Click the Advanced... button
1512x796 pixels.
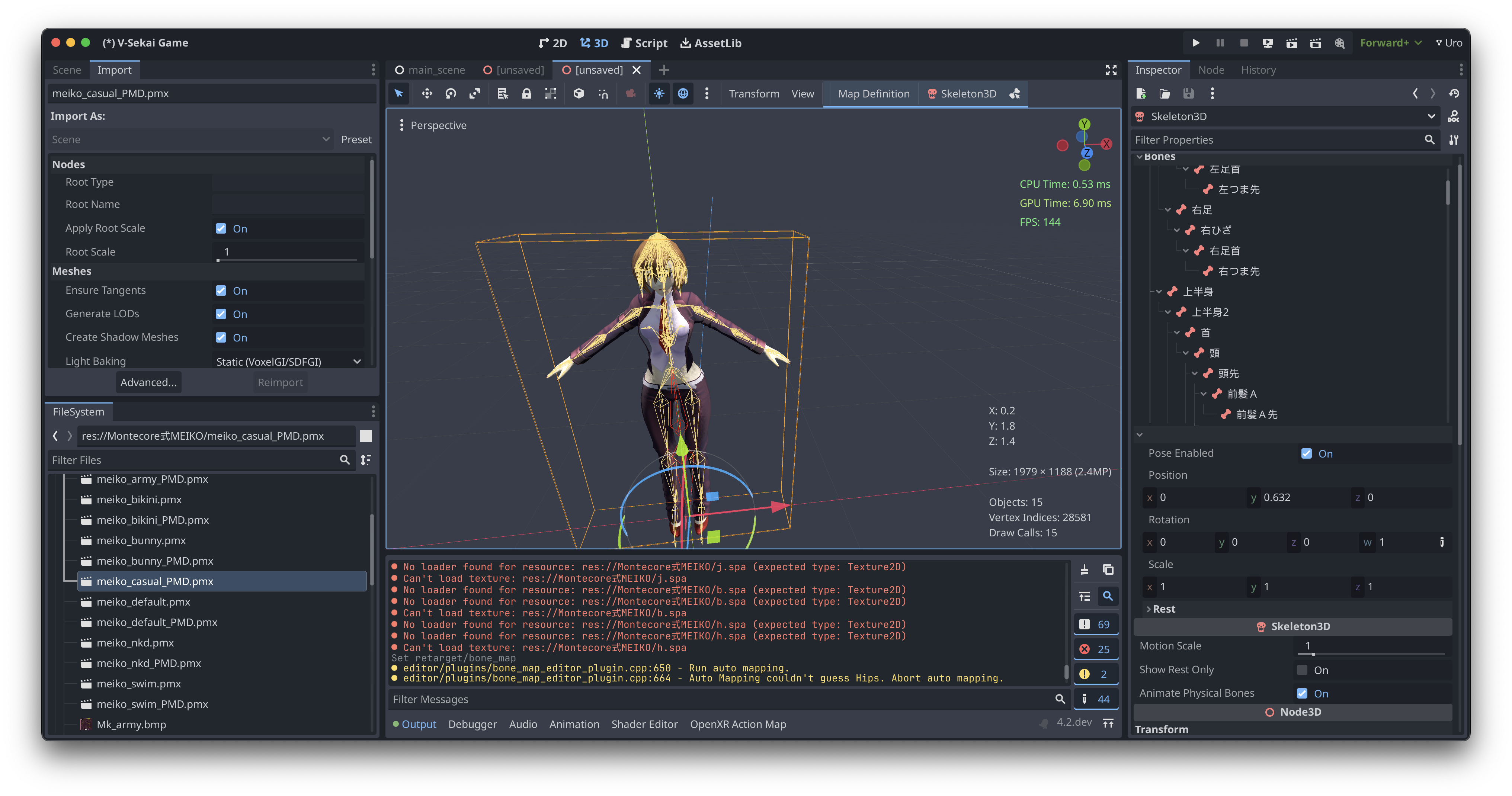pyautogui.click(x=148, y=382)
